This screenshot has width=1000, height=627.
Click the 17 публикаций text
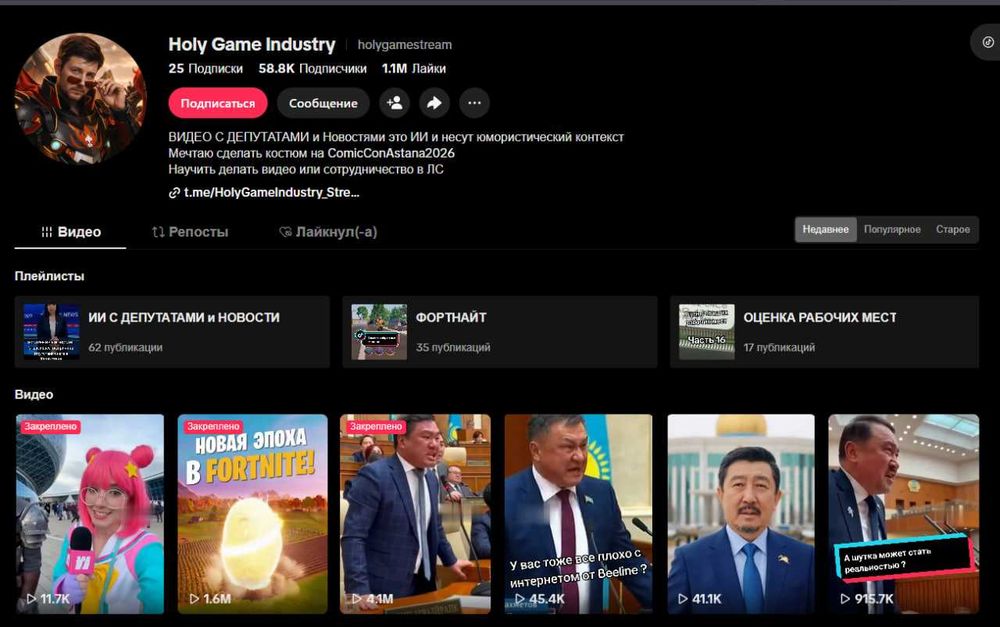pyautogui.click(x=779, y=348)
